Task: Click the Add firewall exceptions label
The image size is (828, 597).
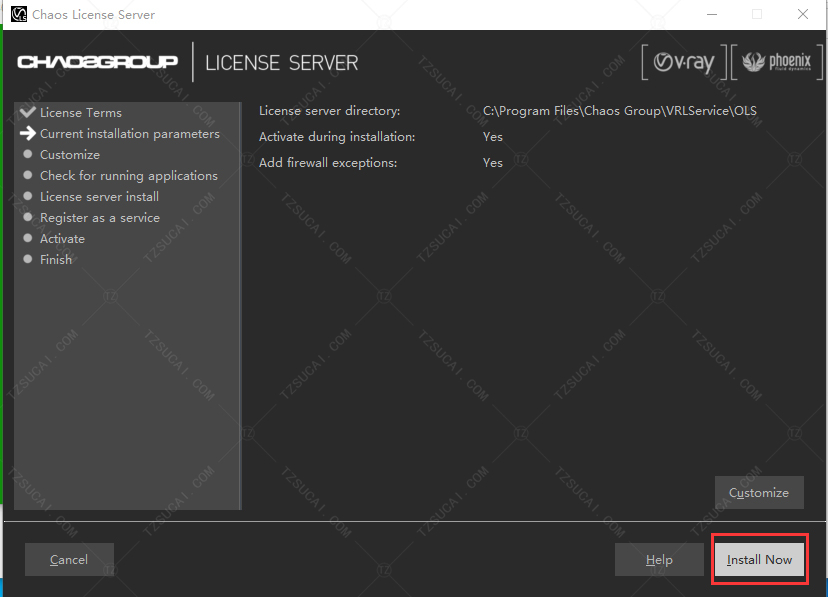Action: click(328, 163)
